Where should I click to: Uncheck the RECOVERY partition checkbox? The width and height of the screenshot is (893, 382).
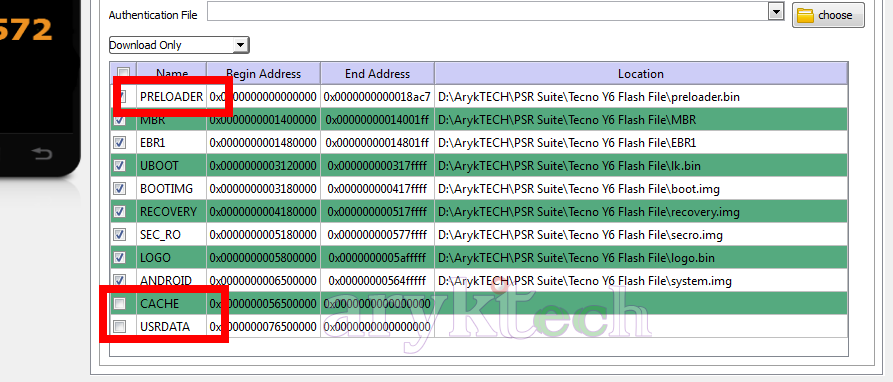[120, 211]
